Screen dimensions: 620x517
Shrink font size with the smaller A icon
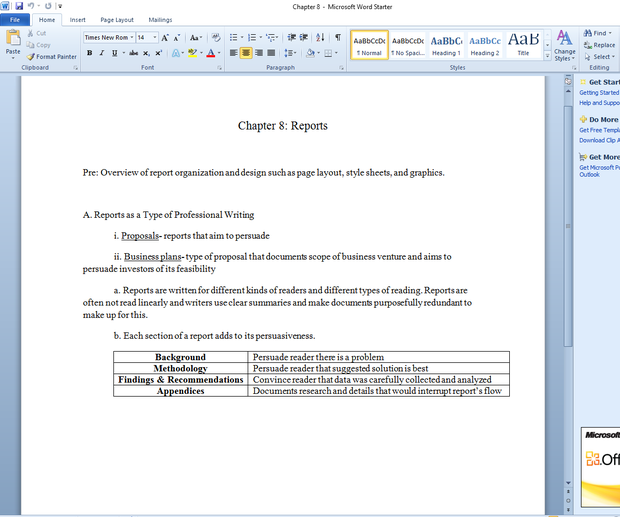[176, 38]
